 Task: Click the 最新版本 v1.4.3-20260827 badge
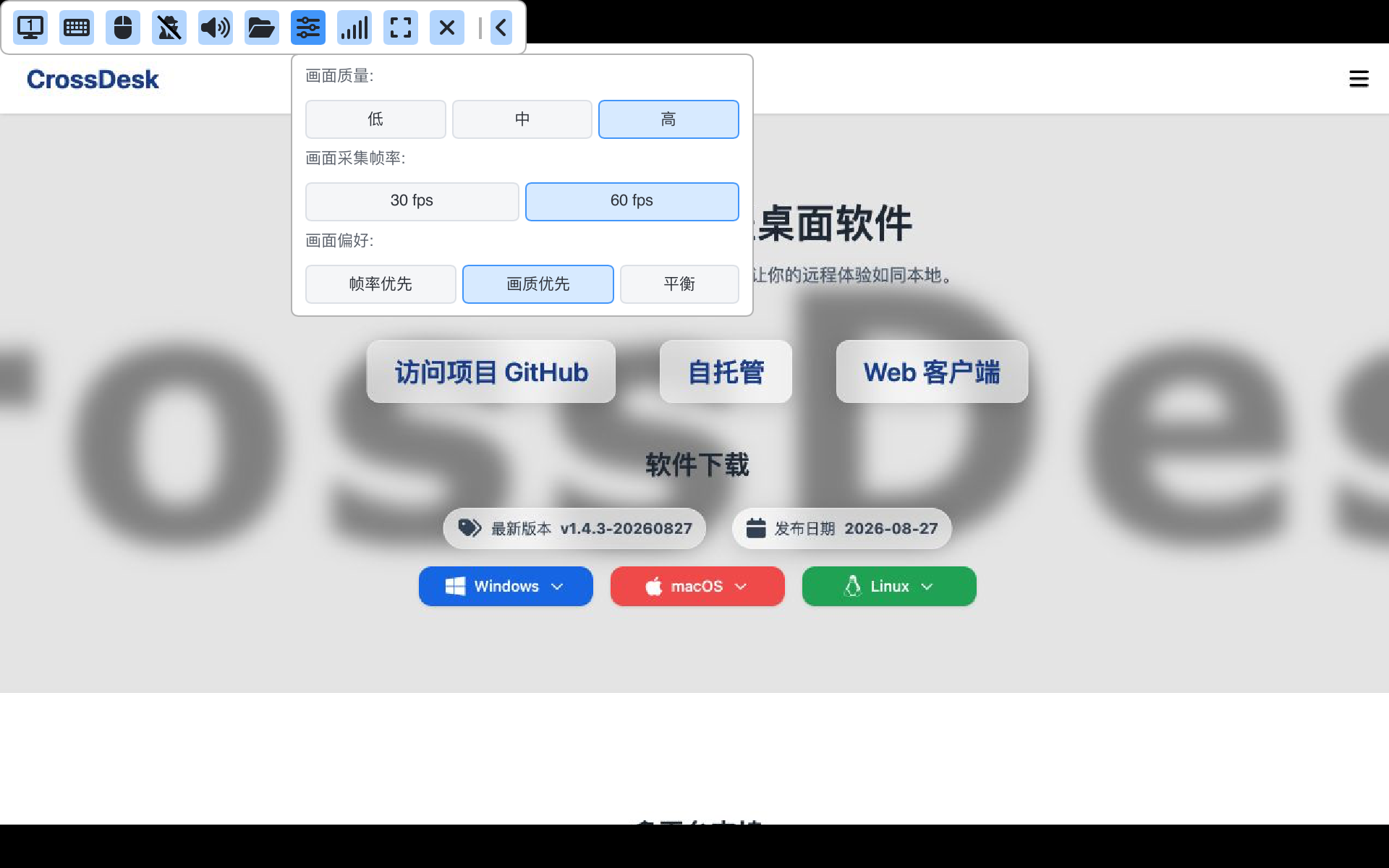[x=574, y=529]
